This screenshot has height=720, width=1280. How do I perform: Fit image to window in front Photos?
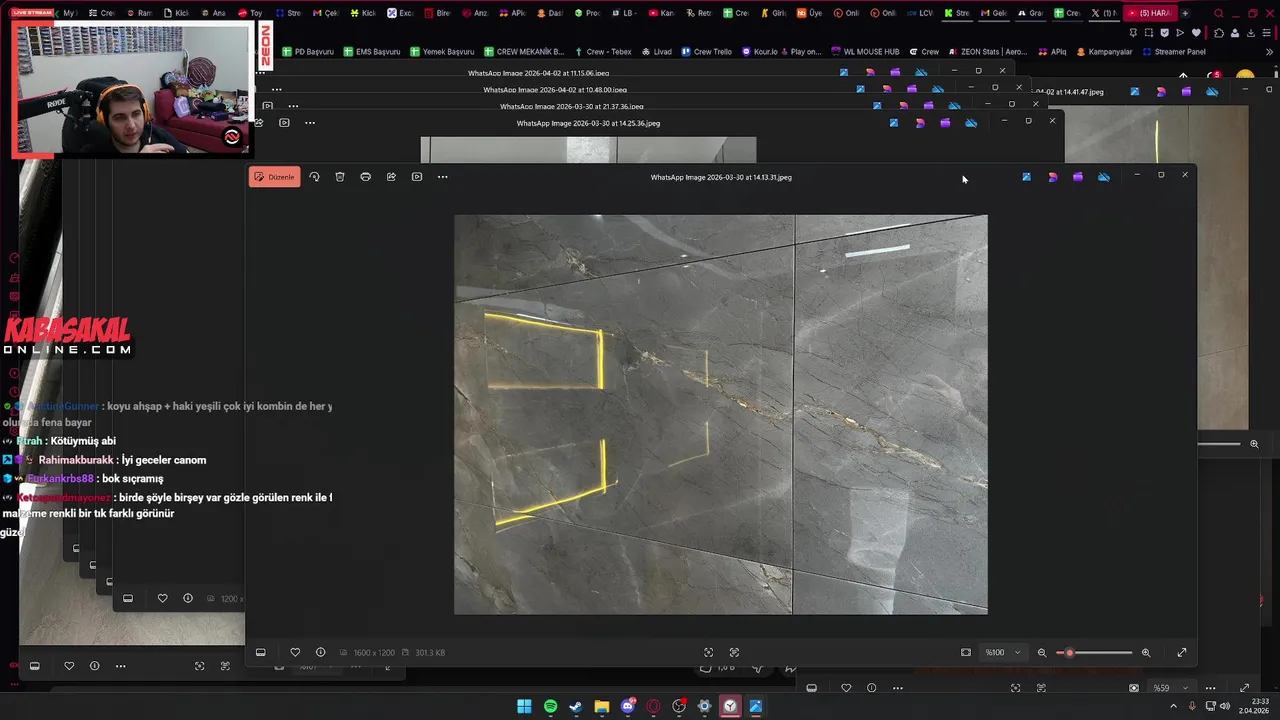click(x=966, y=652)
